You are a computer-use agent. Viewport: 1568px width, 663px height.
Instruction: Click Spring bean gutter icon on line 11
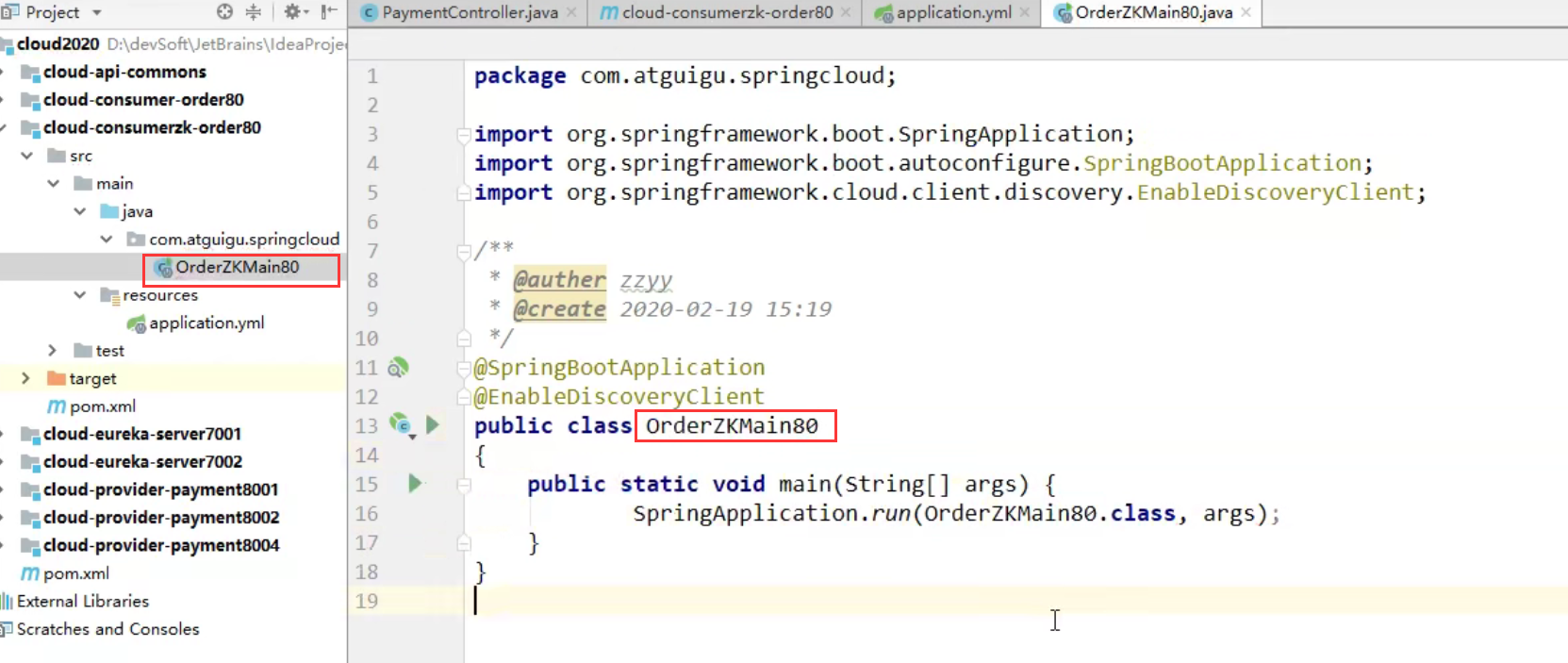(x=398, y=368)
